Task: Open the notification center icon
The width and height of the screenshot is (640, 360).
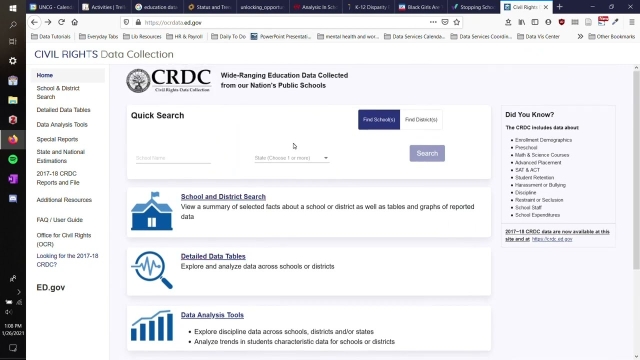Action: click(x=13, y=348)
